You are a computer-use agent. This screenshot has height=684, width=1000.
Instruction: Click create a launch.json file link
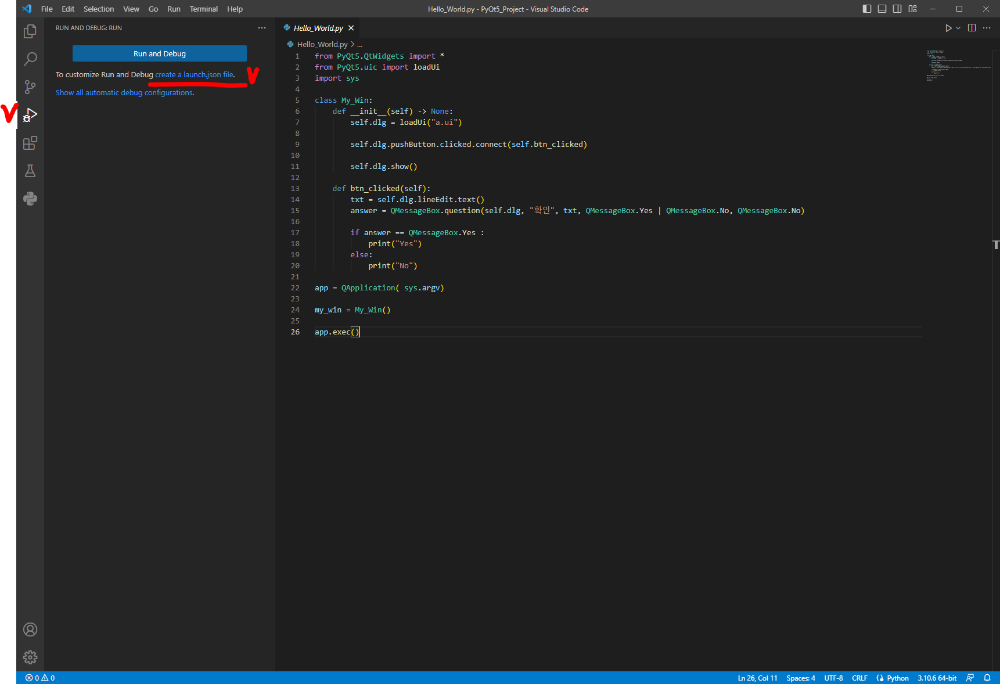[x=195, y=75]
